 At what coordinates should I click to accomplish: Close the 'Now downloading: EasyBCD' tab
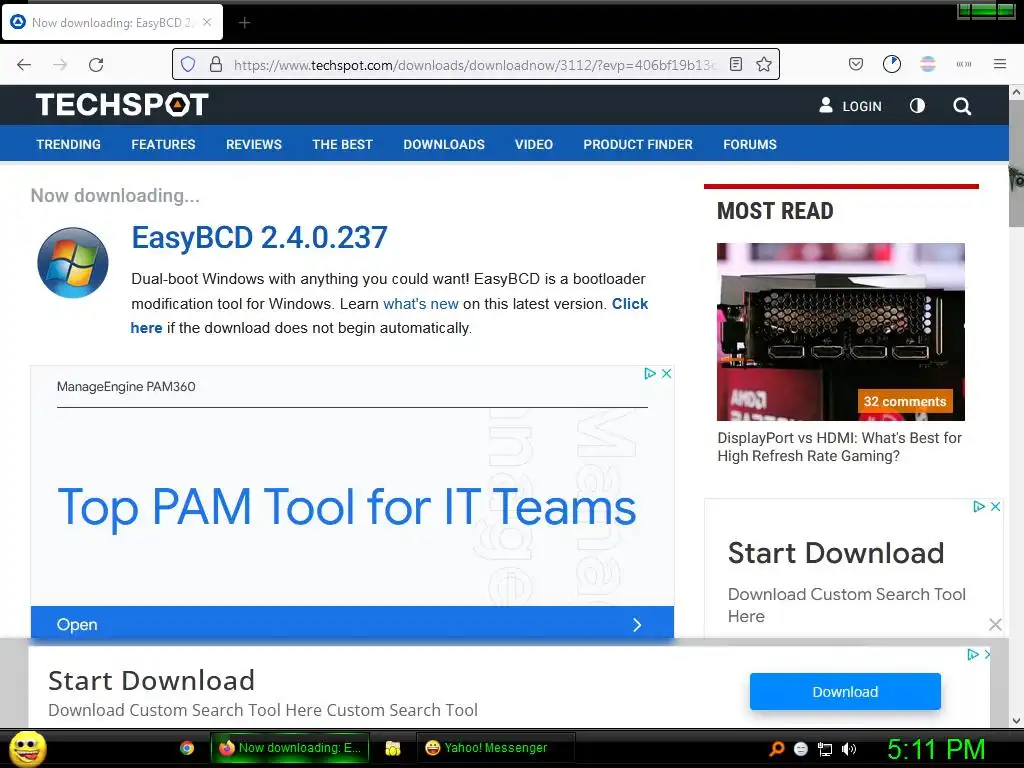(206, 22)
